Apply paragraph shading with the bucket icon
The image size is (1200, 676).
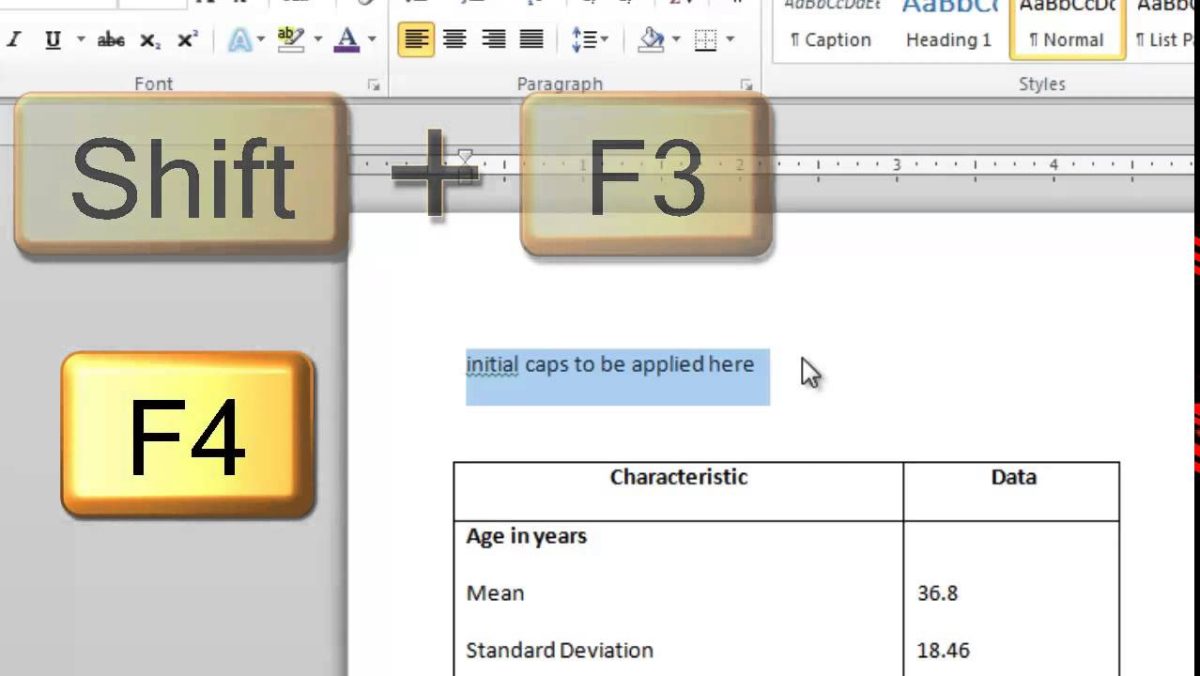tap(653, 40)
